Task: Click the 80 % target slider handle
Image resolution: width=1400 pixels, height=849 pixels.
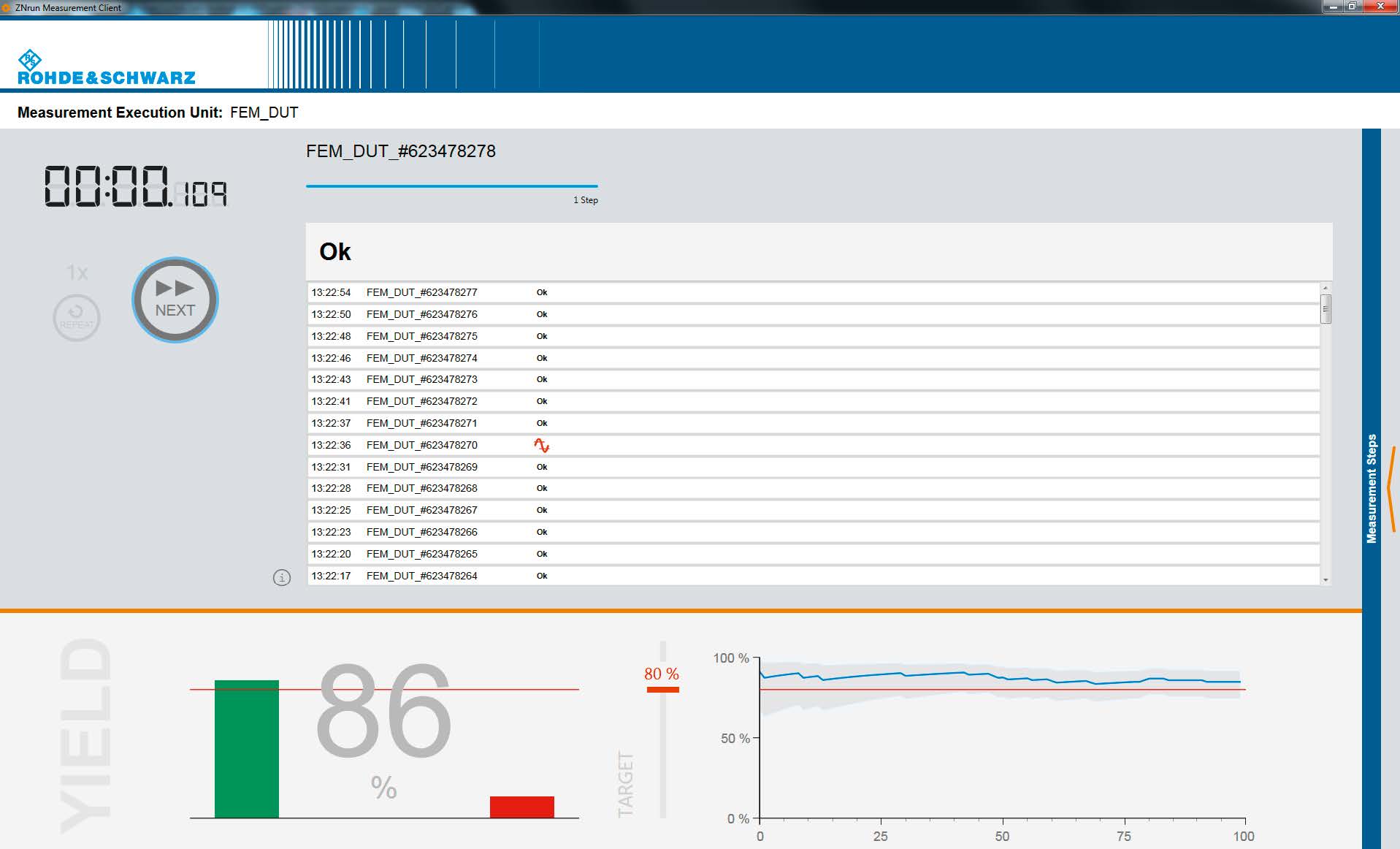Action: [x=662, y=689]
